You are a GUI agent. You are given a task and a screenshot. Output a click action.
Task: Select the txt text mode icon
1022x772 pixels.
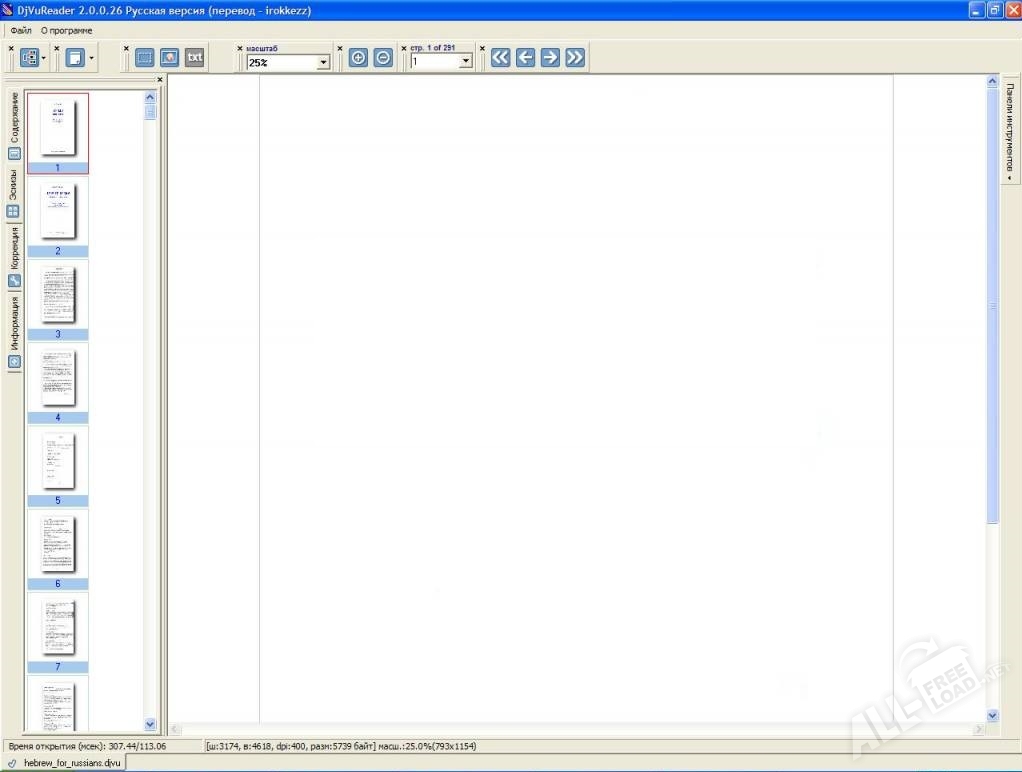click(x=195, y=58)
